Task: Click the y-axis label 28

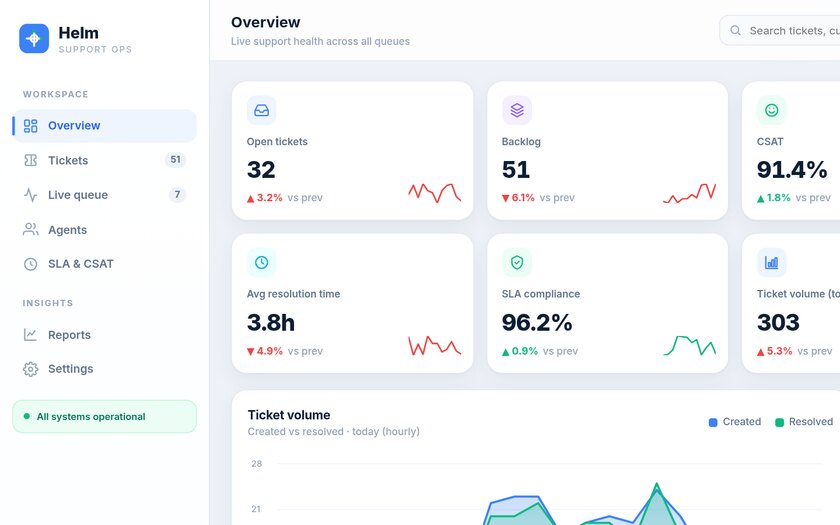Action: pos(257,464)
